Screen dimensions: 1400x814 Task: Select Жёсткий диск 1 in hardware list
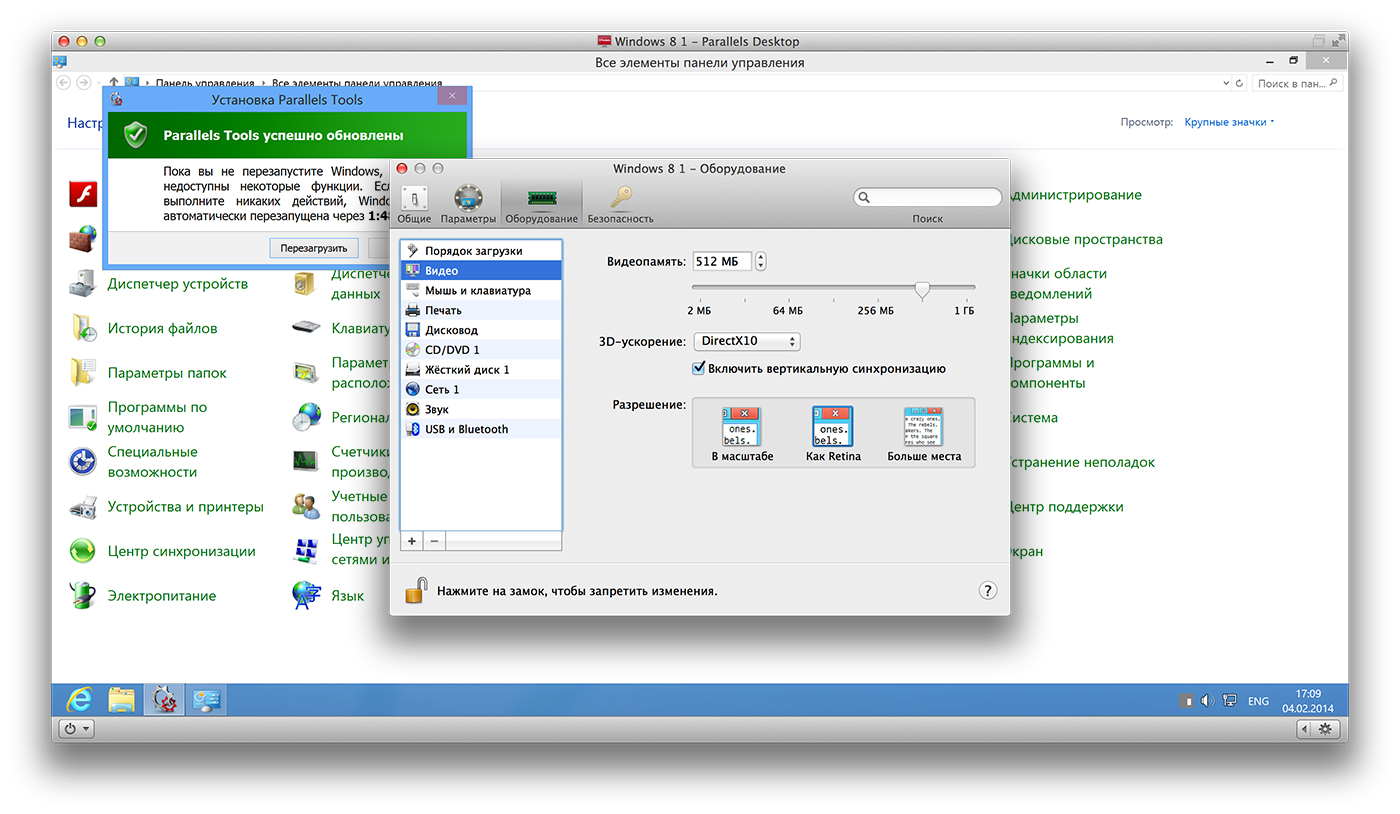467,370
